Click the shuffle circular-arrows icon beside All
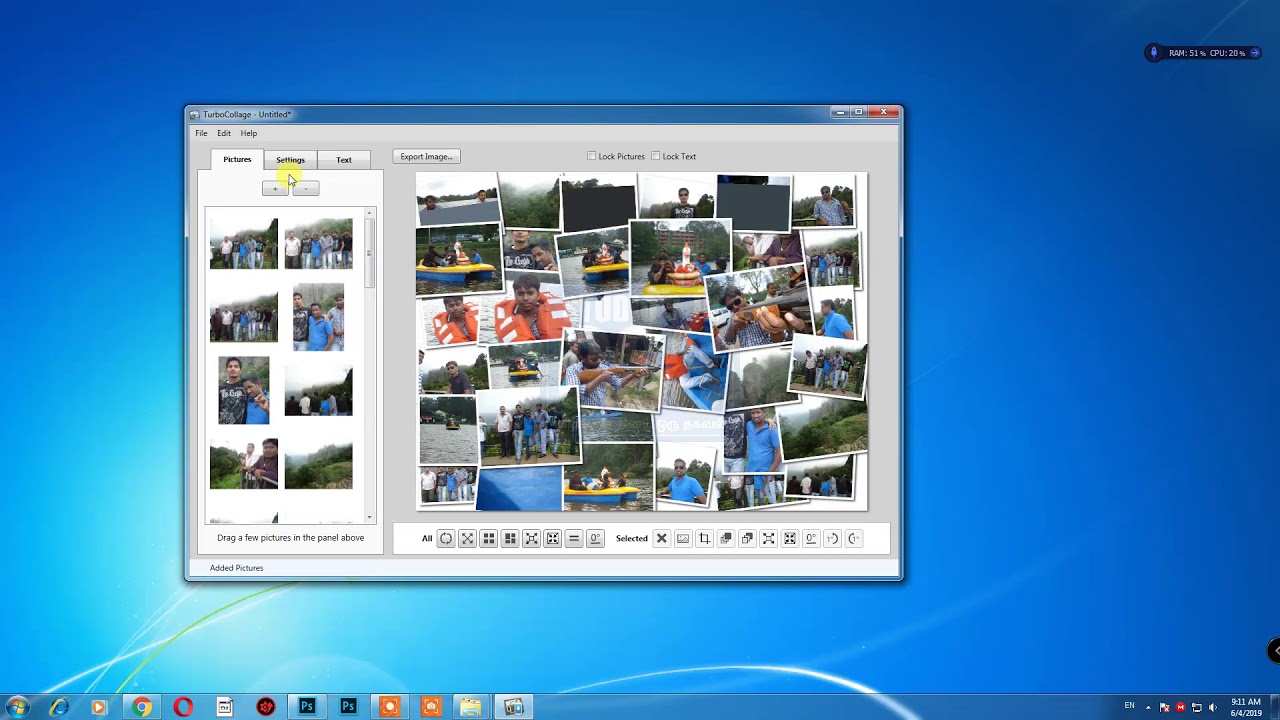The height and width of the screenshot is (720, 1280). click(x=446, y=538)
